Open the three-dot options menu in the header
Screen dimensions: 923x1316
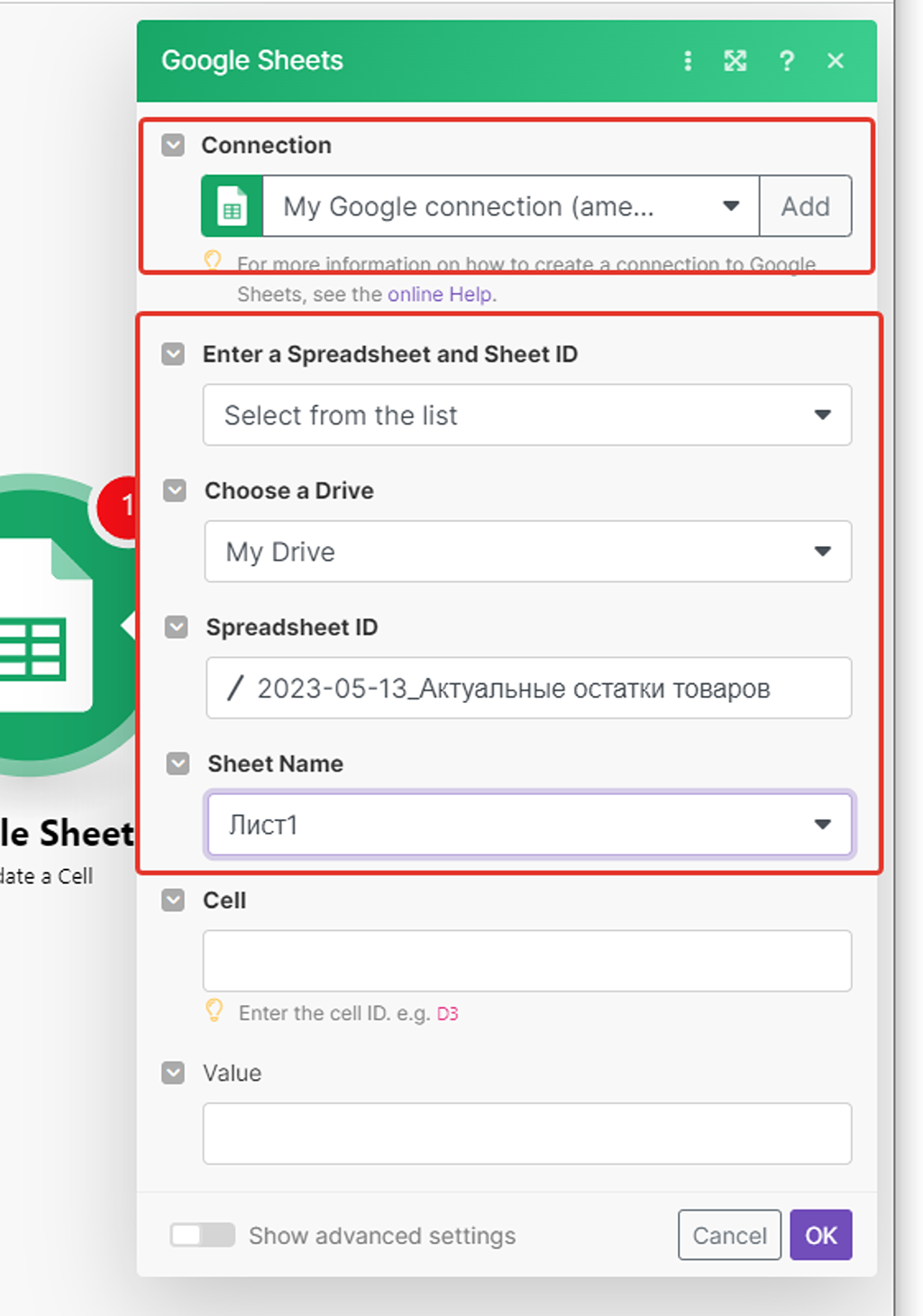coord(688,60)
